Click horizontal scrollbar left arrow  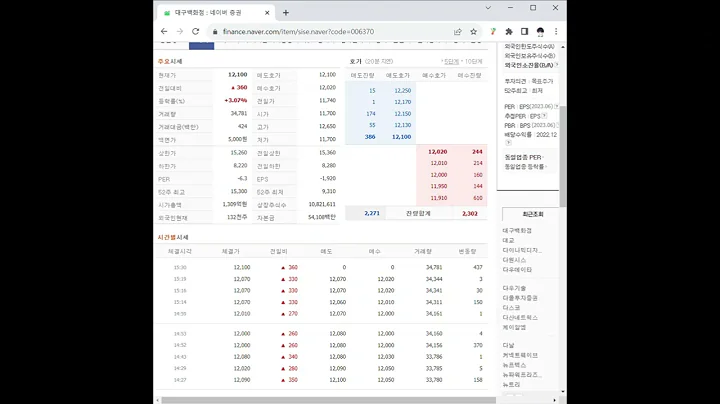pyautogui.click(x=158, y=400)
